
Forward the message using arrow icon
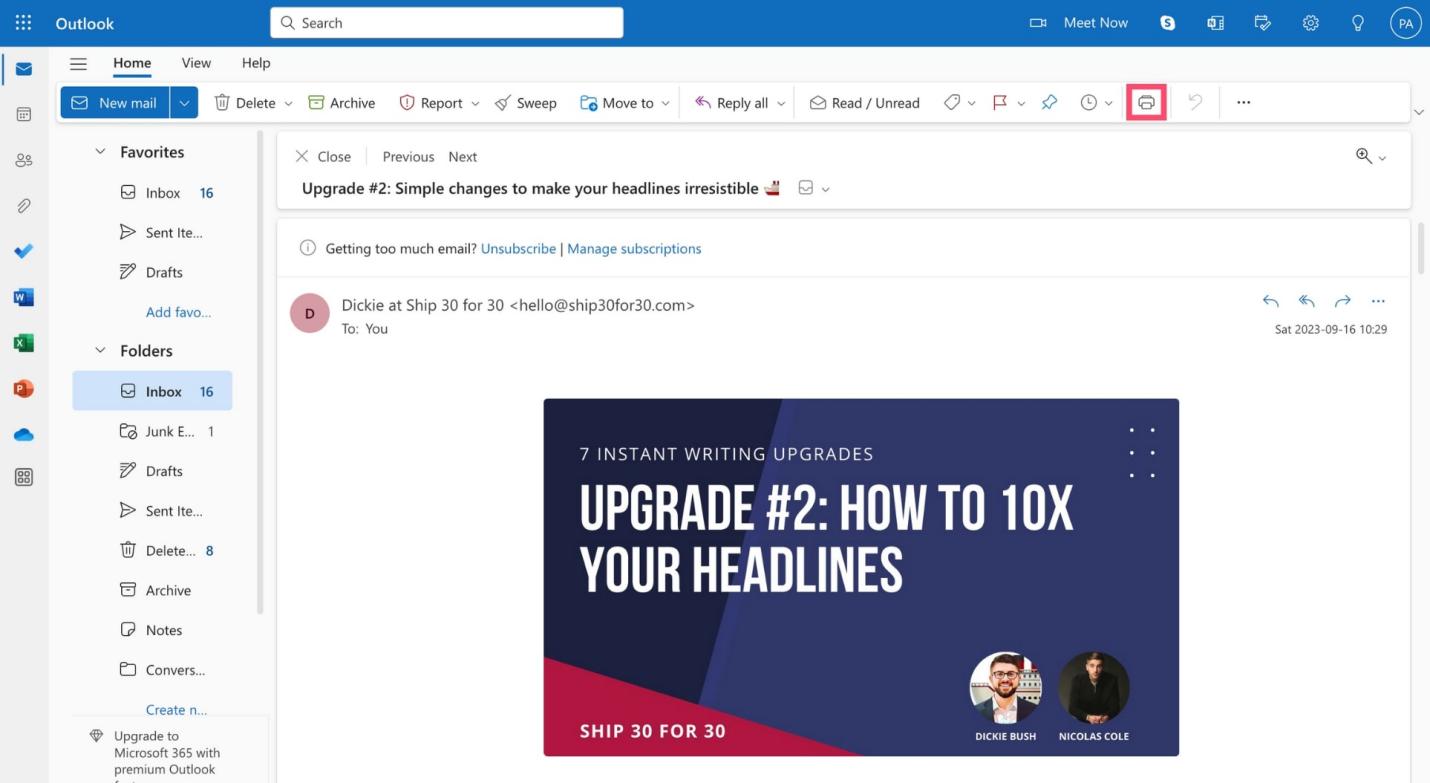click(x=1342, y=301)
